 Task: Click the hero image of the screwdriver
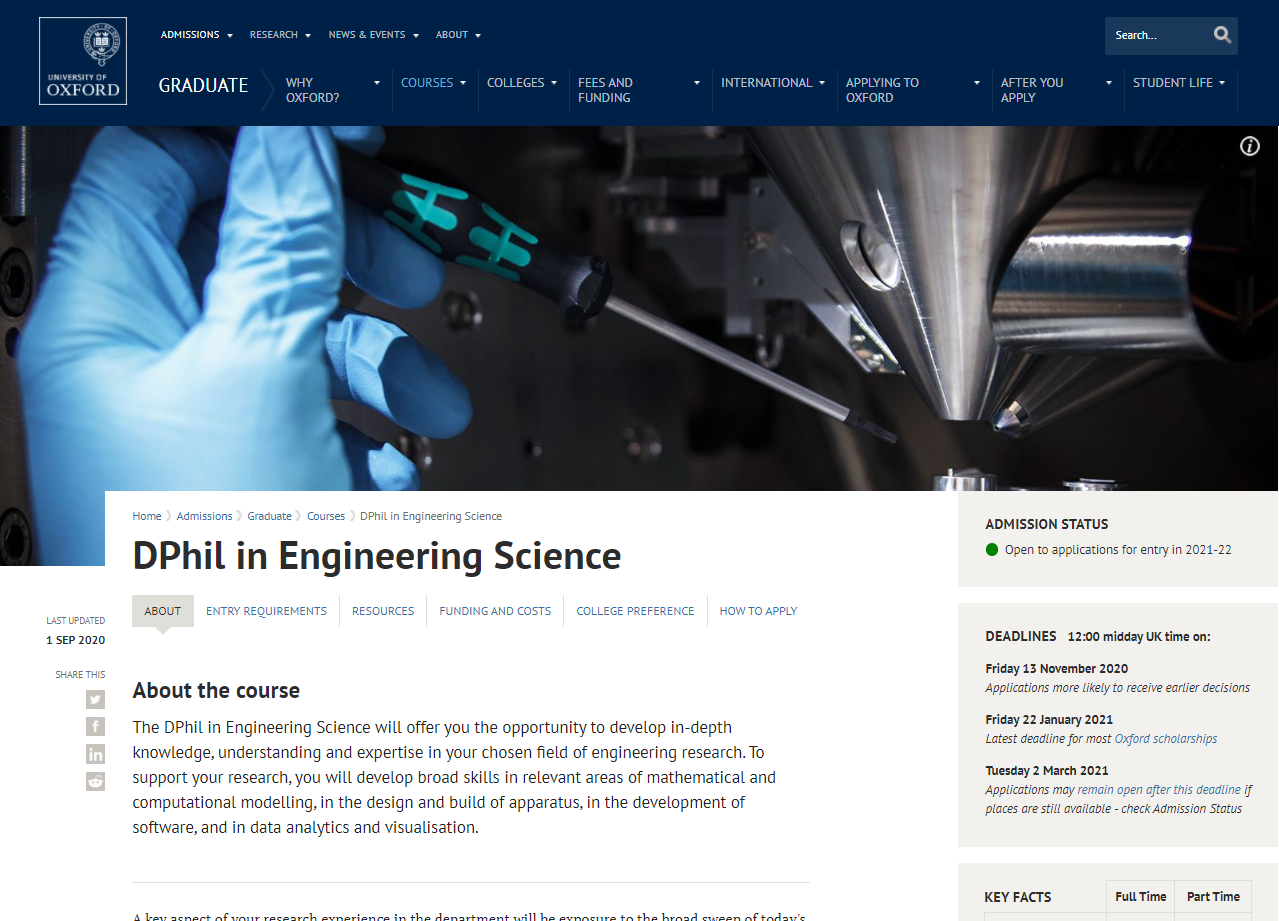point(639,308)
